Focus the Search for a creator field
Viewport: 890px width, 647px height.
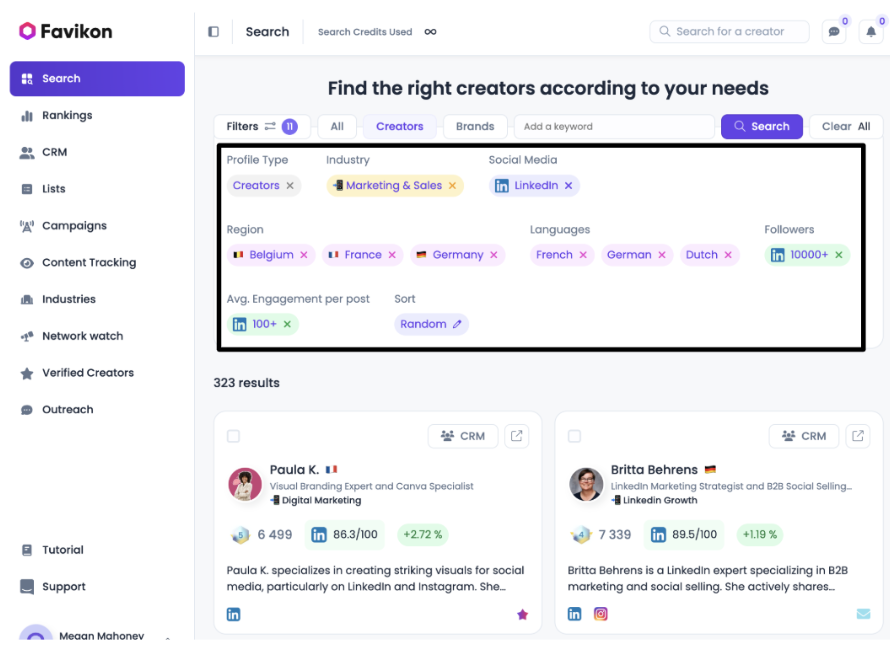click(x=729, y=32)
